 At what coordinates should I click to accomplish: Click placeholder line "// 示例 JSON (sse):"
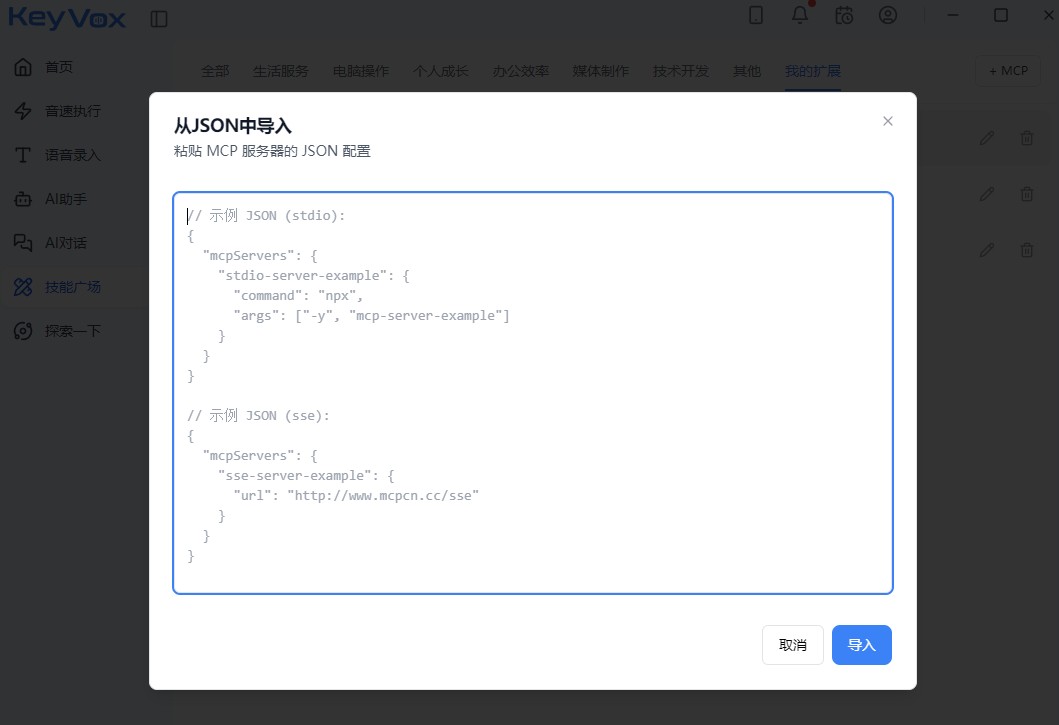pyautogui.click(x=259, y=416)
